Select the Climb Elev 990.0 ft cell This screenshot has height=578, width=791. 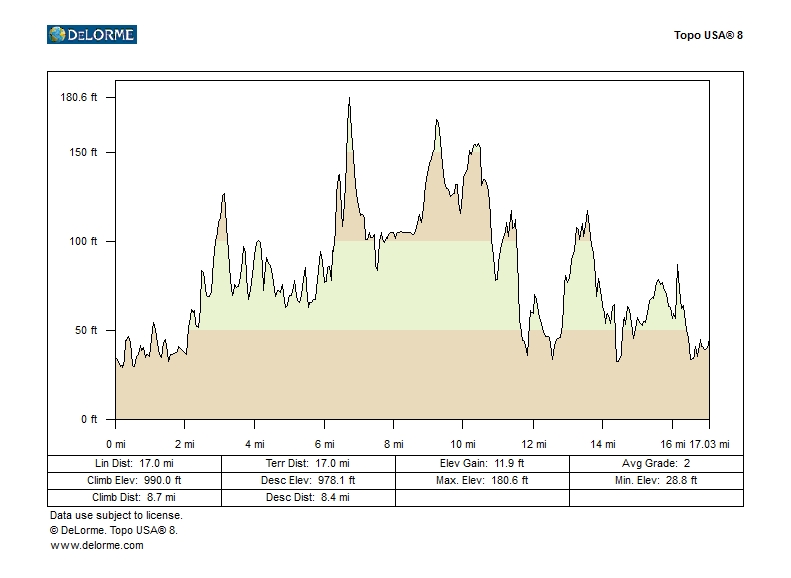pos(134,480)
